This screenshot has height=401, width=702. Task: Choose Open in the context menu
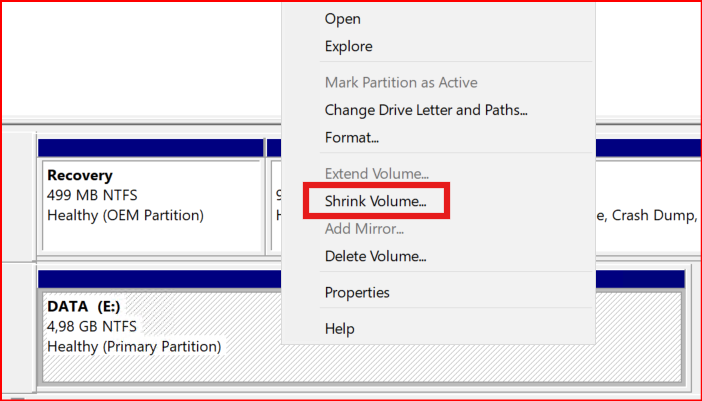point(343,19)
